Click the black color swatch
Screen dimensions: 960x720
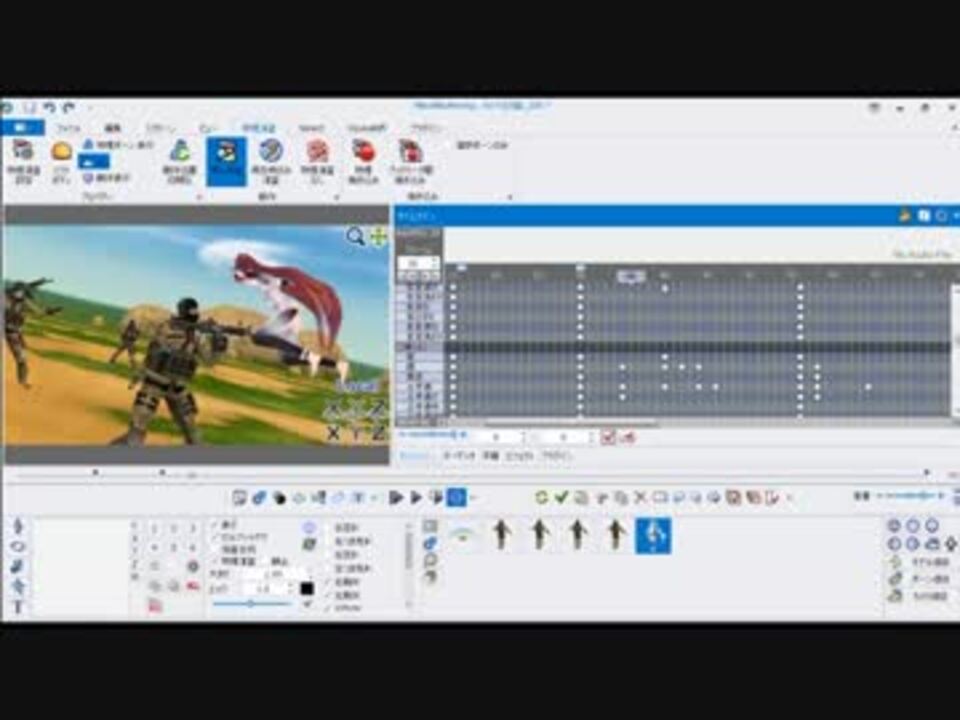click(307, 588)
